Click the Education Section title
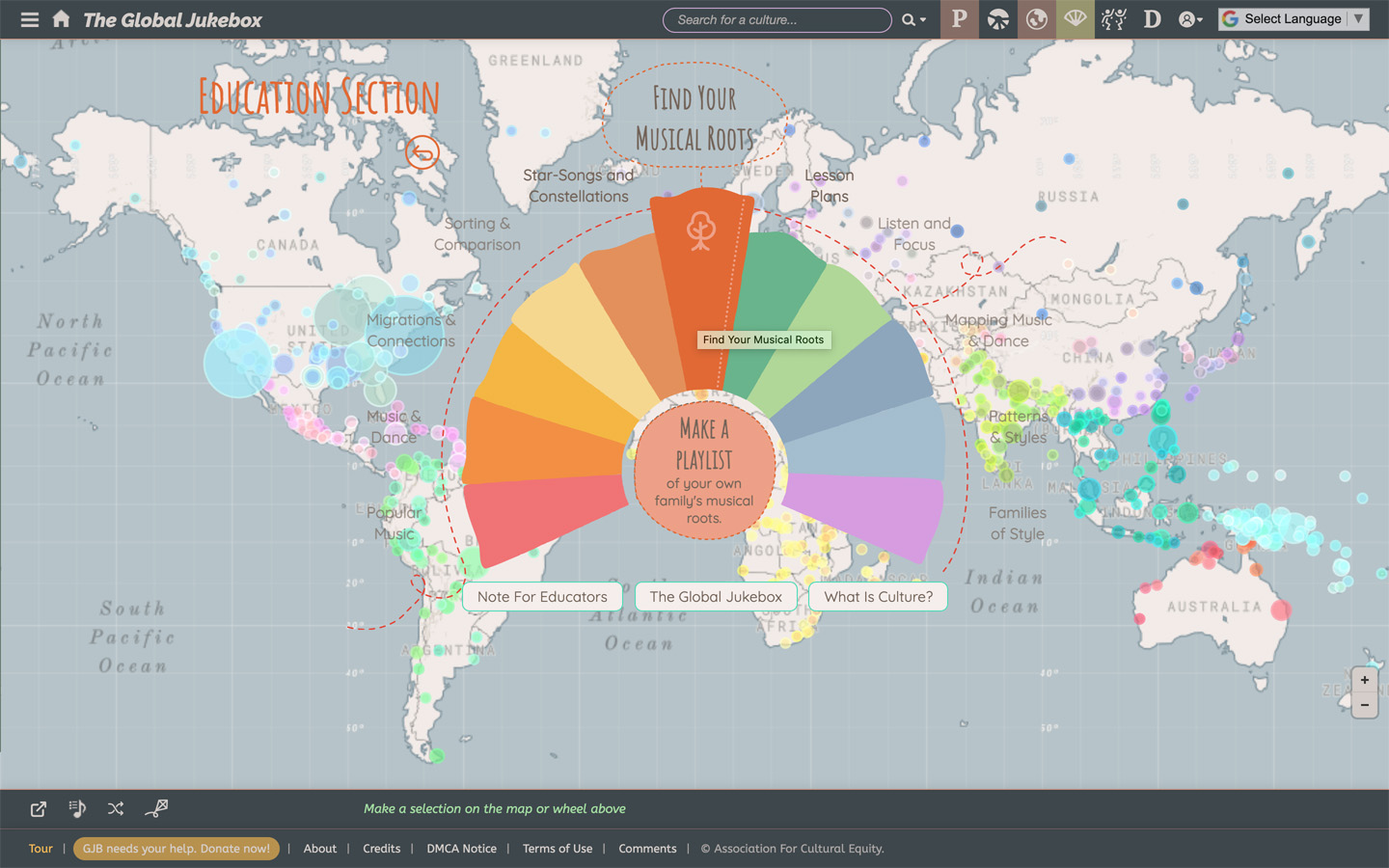Viewport: 1389px width, 868px height. coord(319,96)
